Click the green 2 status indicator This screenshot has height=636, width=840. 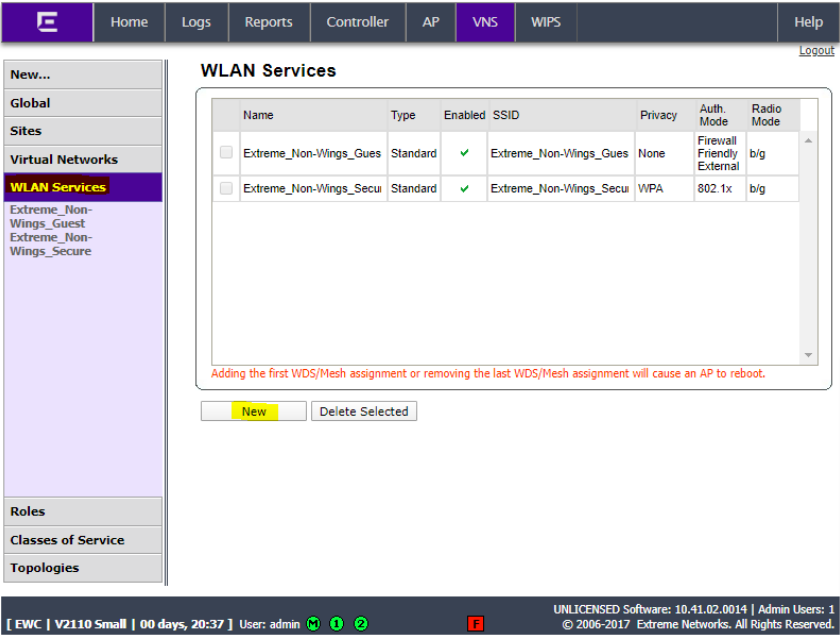(361, 624)
